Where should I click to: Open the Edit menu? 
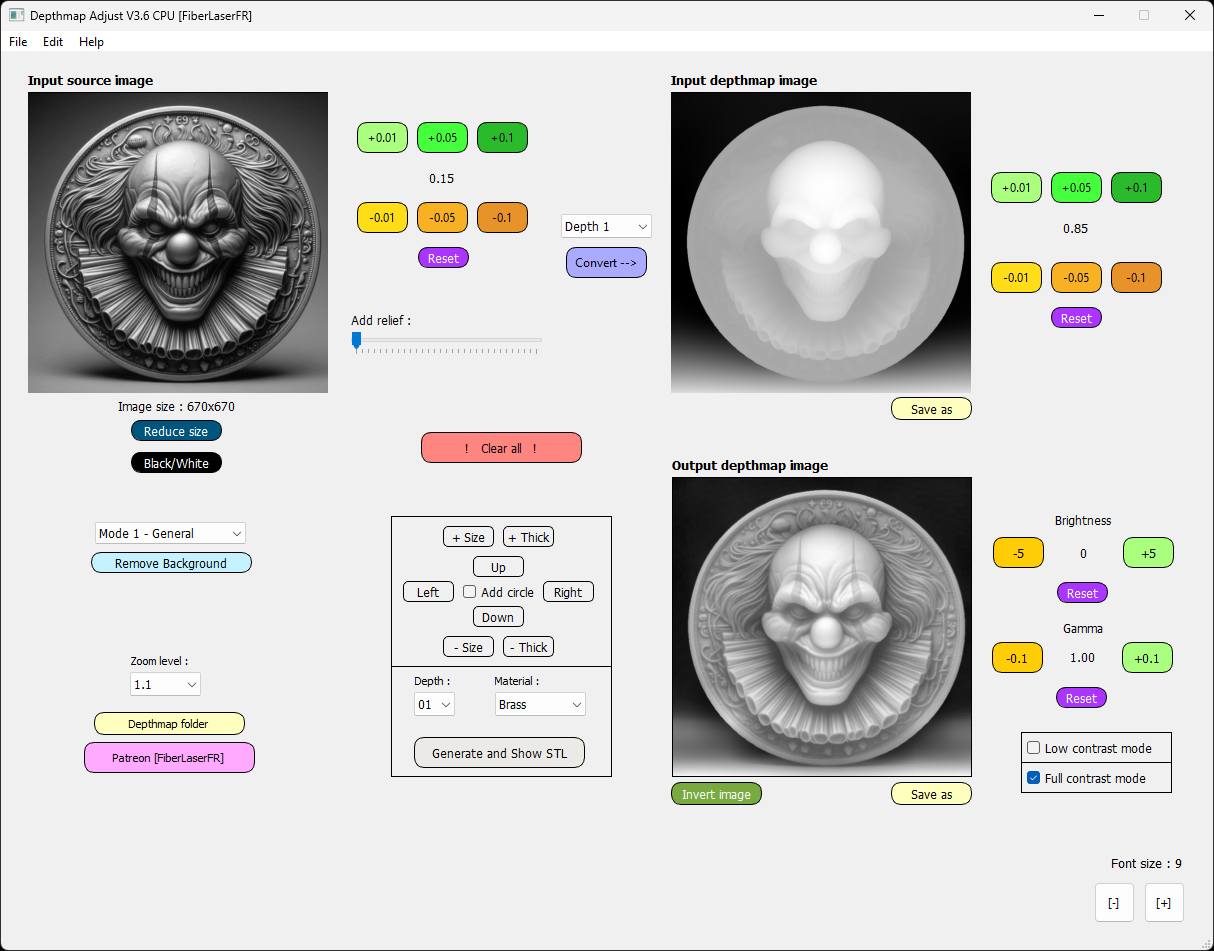coord(53,42)
